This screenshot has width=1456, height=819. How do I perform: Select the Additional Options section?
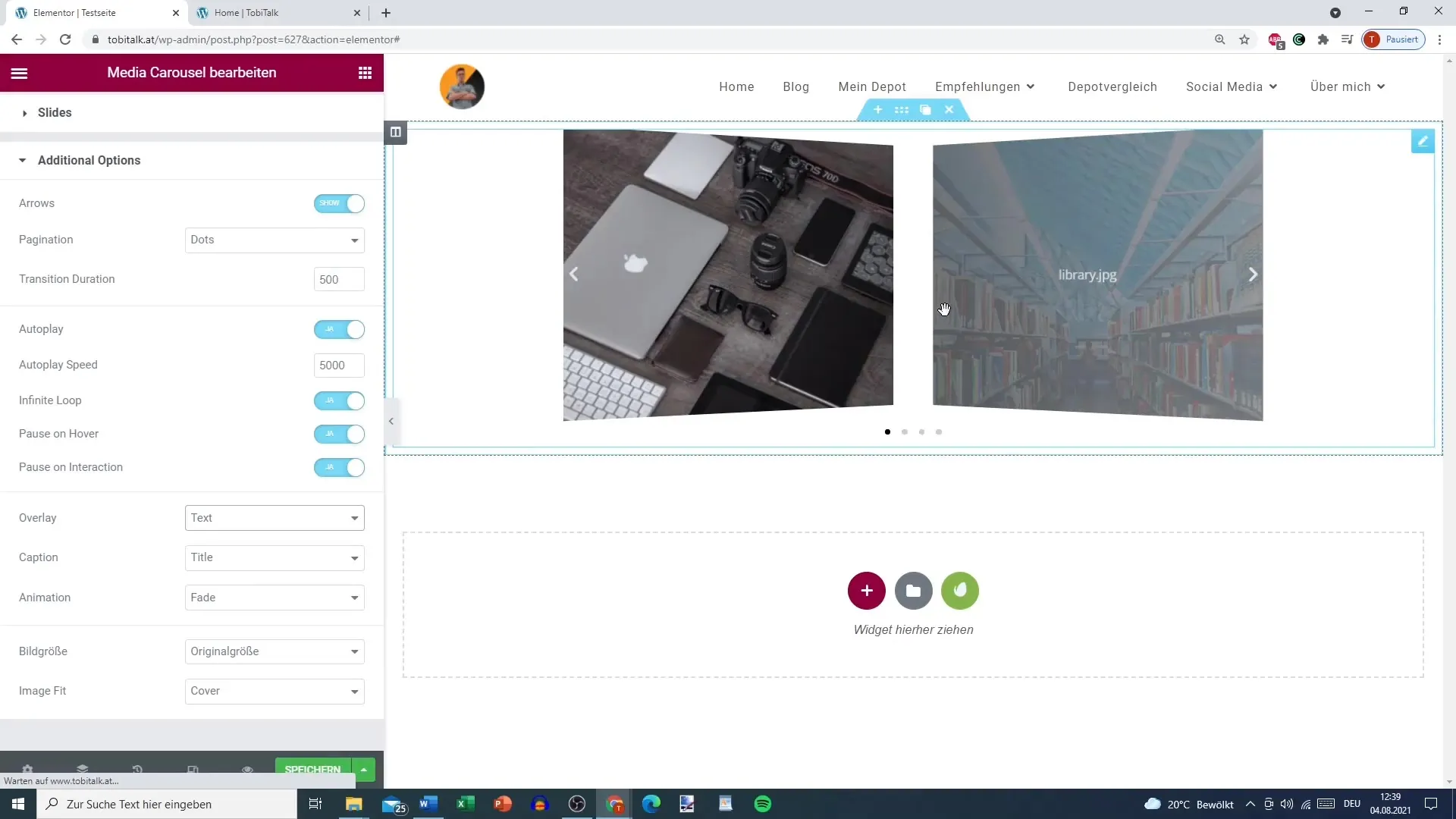pos(89,160)
